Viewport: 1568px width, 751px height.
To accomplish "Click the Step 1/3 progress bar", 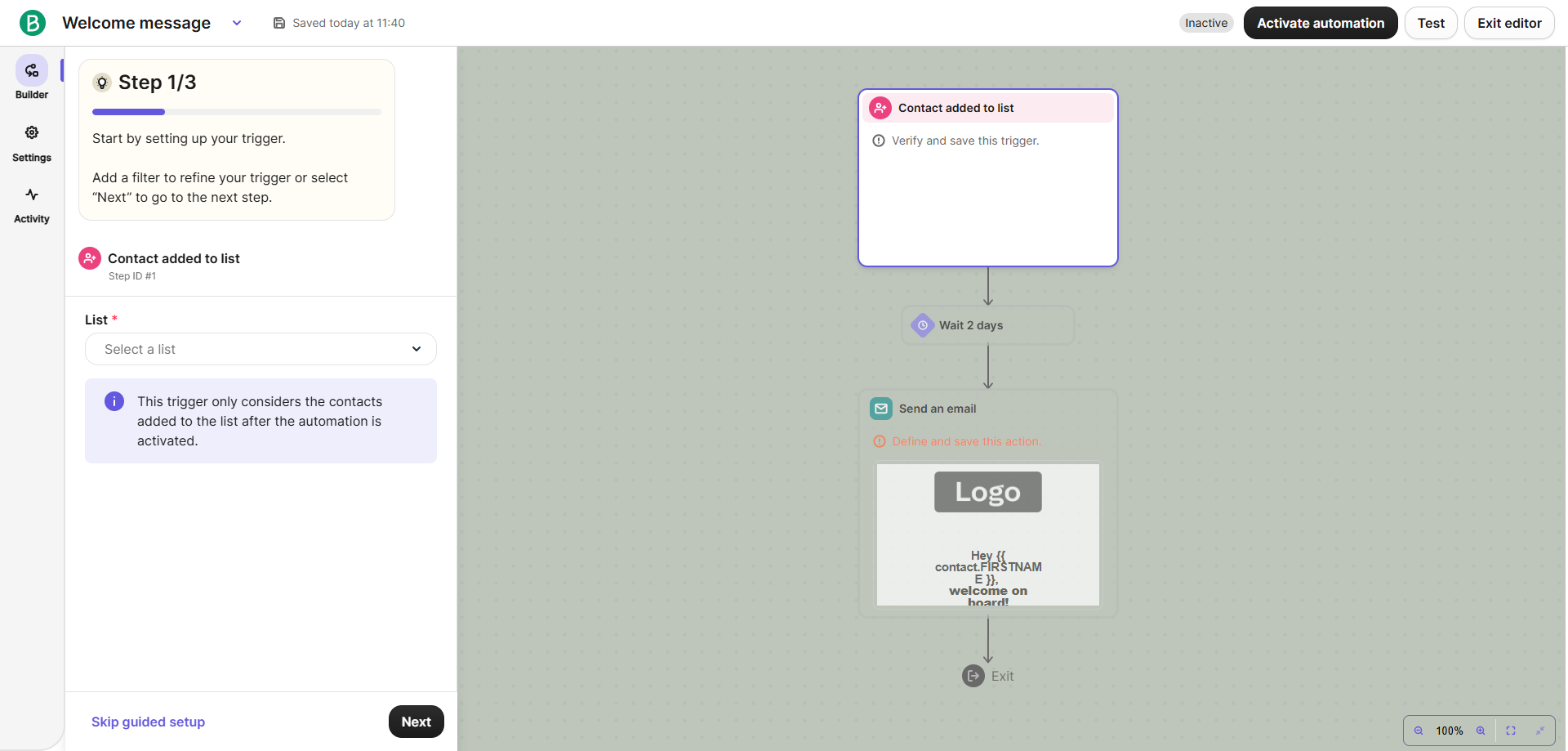I will [237, 112].
